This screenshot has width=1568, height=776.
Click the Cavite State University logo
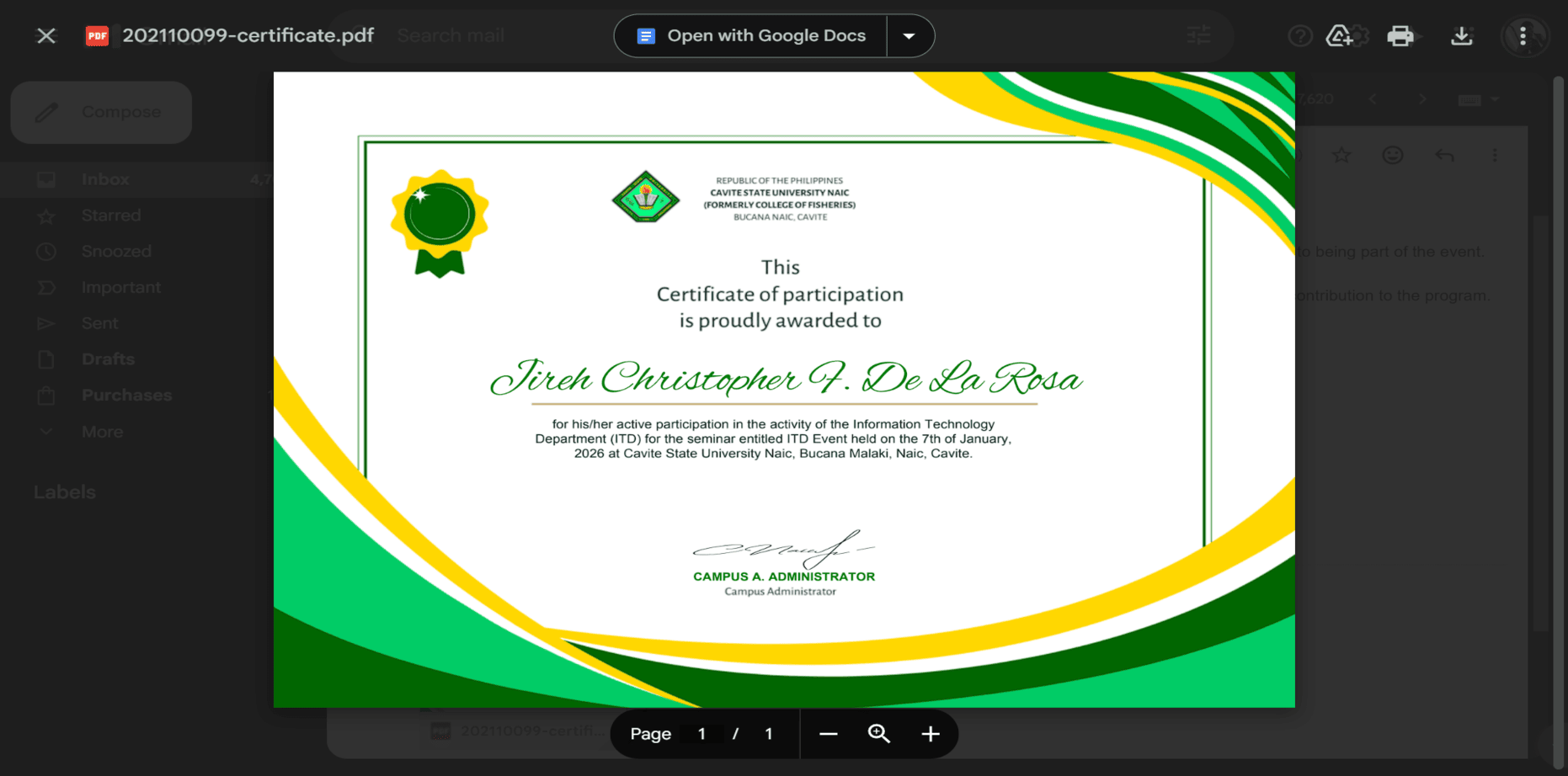click(x=645, y=197)
